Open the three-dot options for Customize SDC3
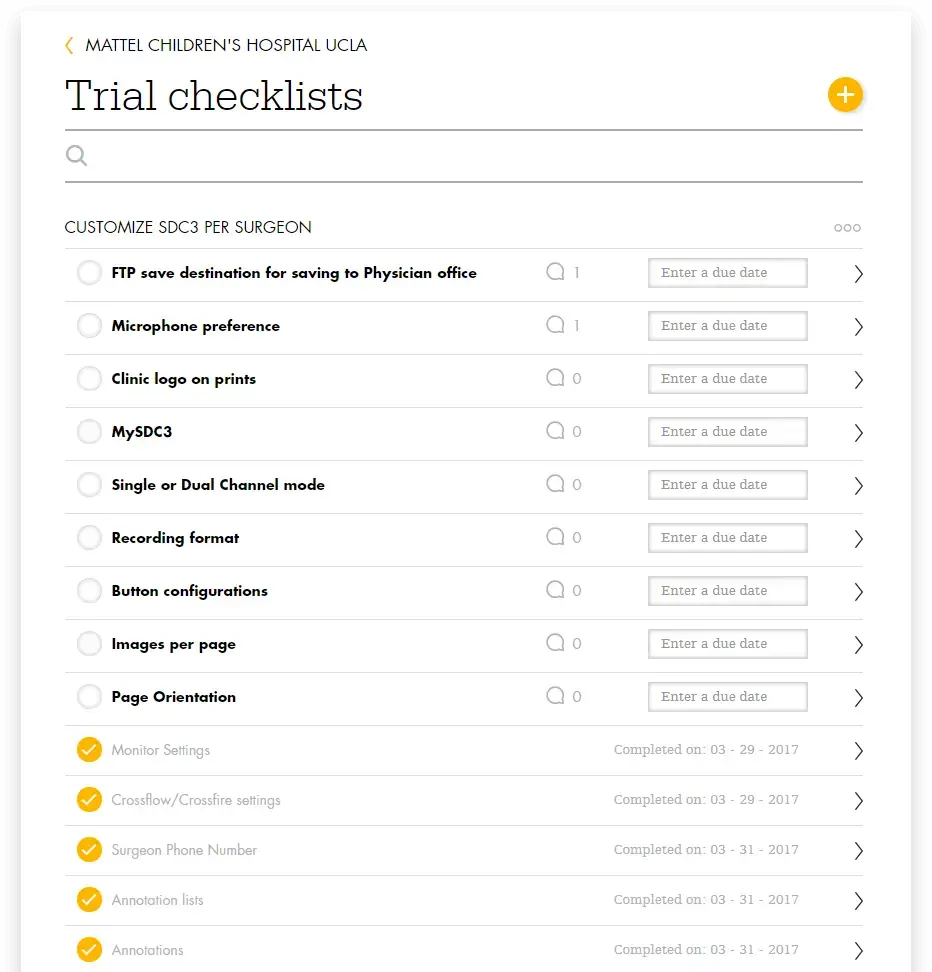This screenshot has width=932, height=972. point(847,228)
